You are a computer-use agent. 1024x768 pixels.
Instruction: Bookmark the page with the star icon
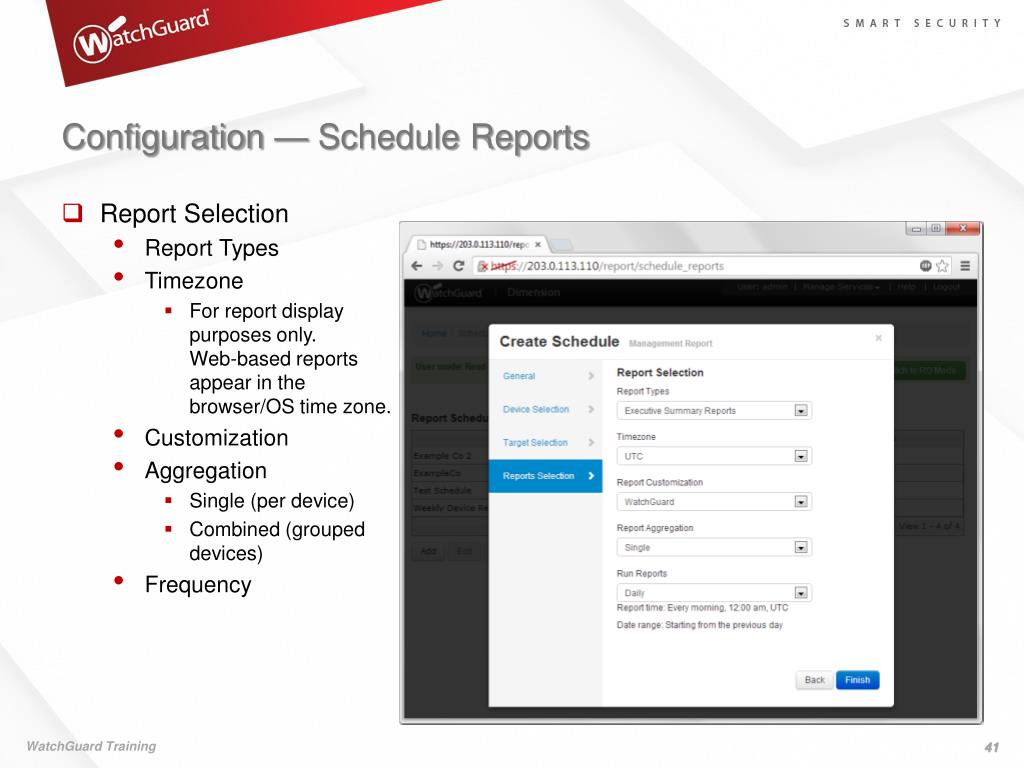pyautogui.click(x=942, y=266)
